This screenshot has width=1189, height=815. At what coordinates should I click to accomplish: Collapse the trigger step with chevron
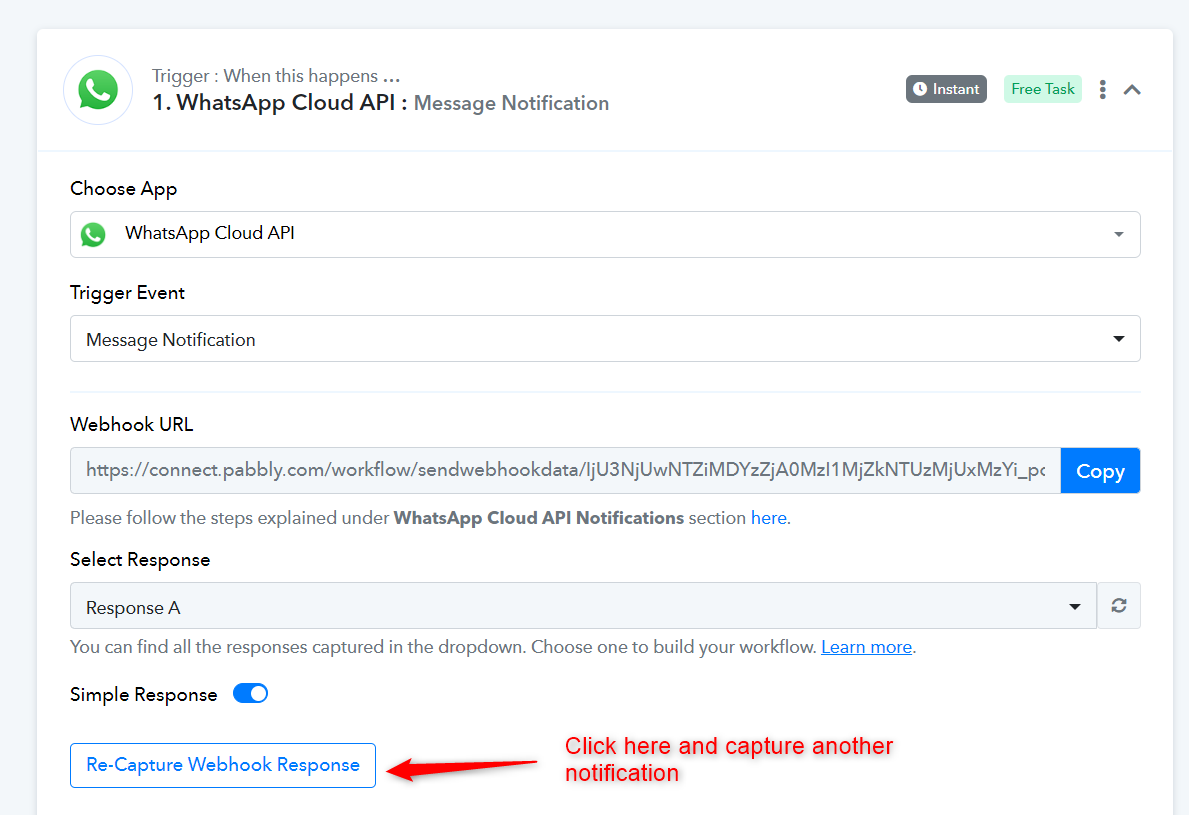1132,89
